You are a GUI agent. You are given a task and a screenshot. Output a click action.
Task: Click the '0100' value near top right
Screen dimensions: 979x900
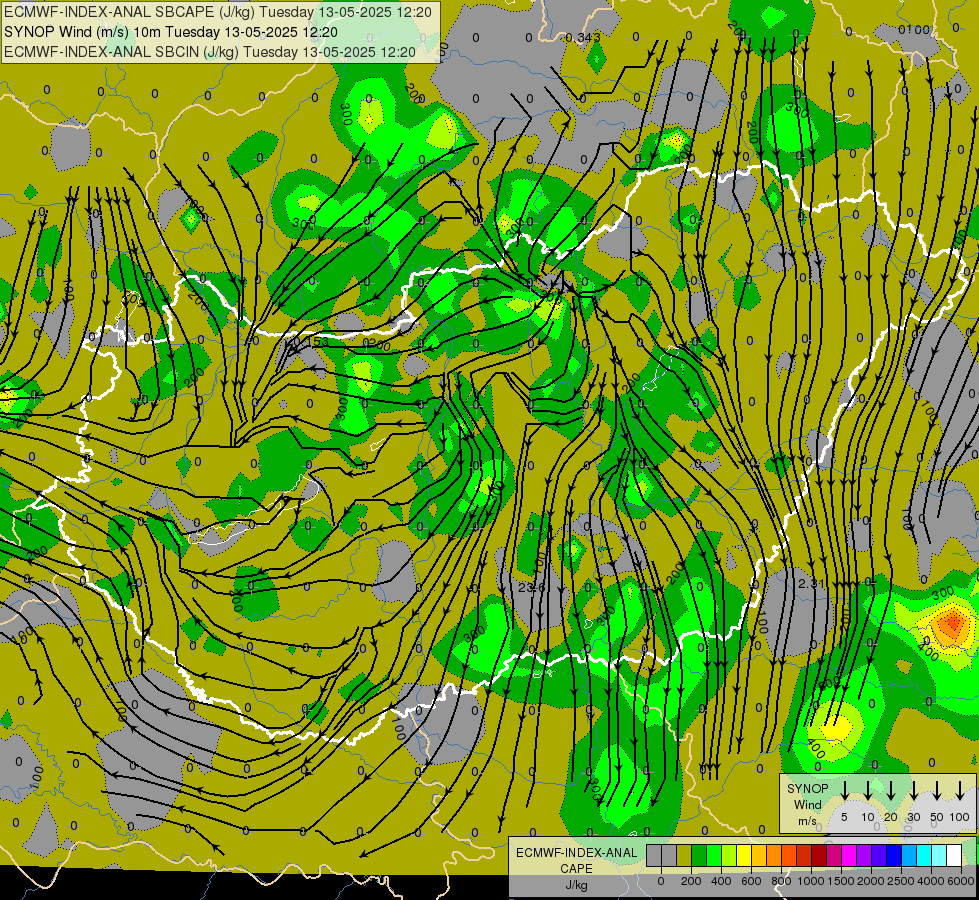[x=914, y=30]
